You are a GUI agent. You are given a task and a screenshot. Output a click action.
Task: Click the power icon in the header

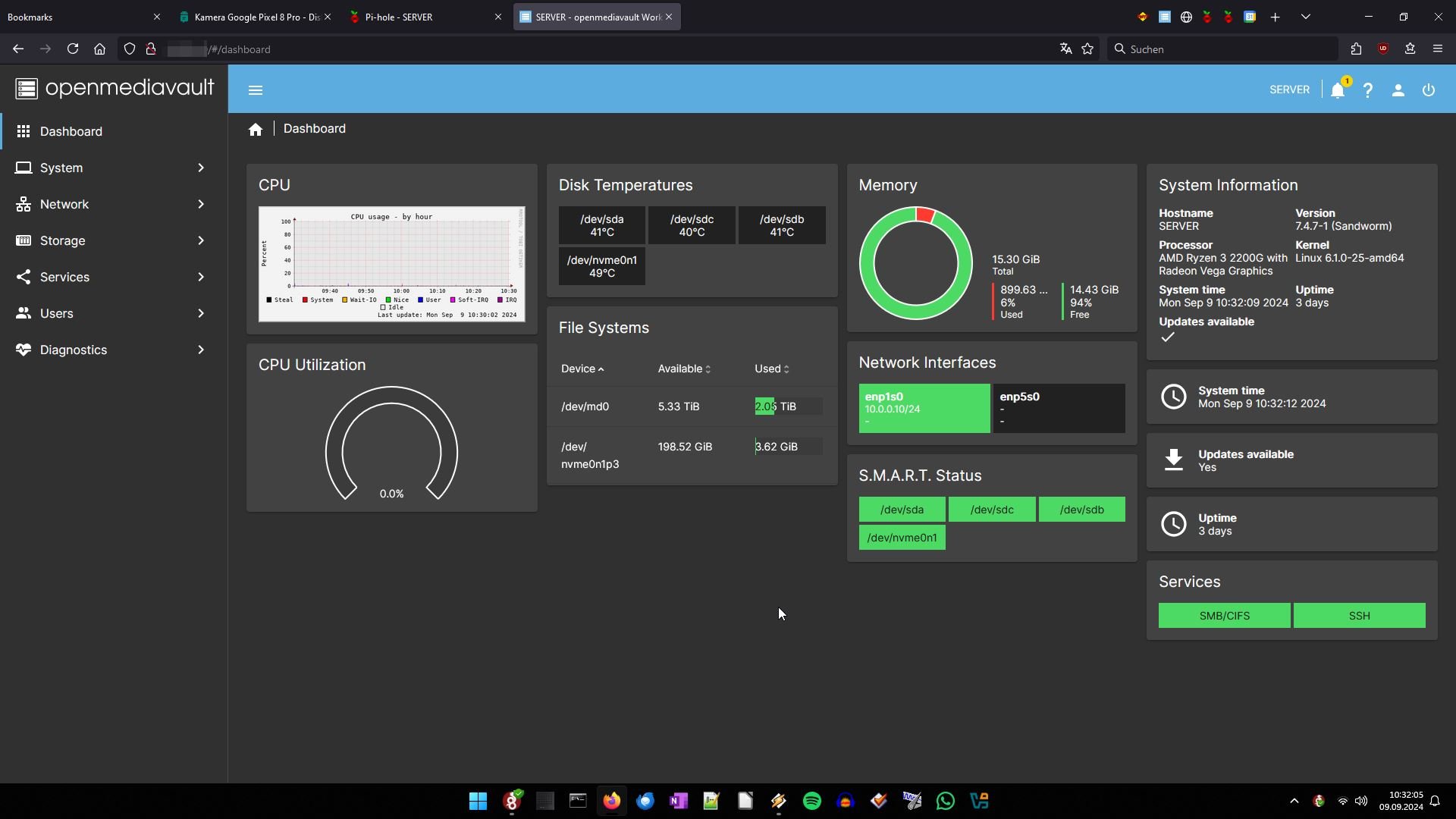pyautogui.click(x=1428, y=90)
